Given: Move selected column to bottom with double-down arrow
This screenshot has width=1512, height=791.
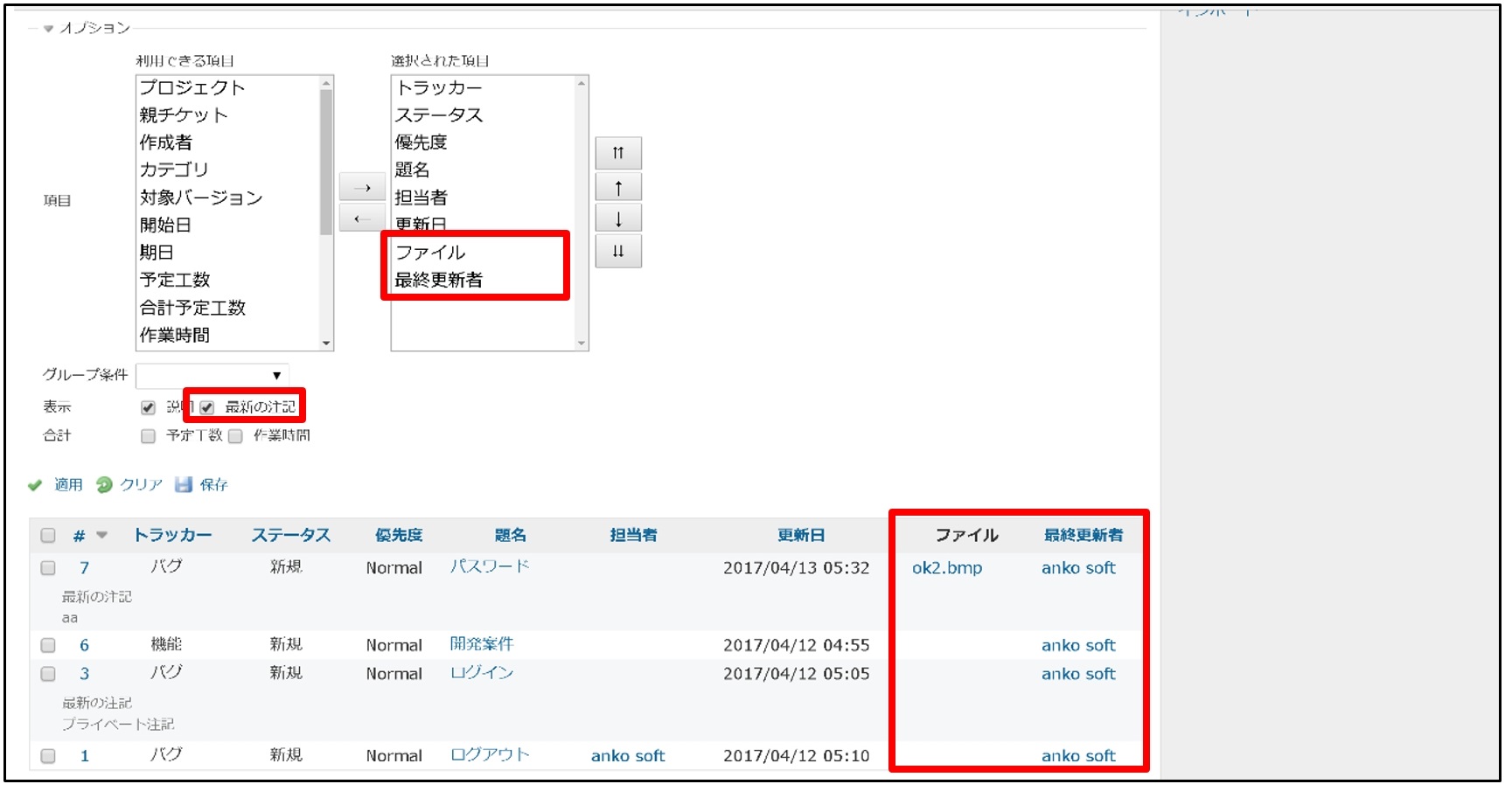Looking at the screenshot, I should 617,251.
